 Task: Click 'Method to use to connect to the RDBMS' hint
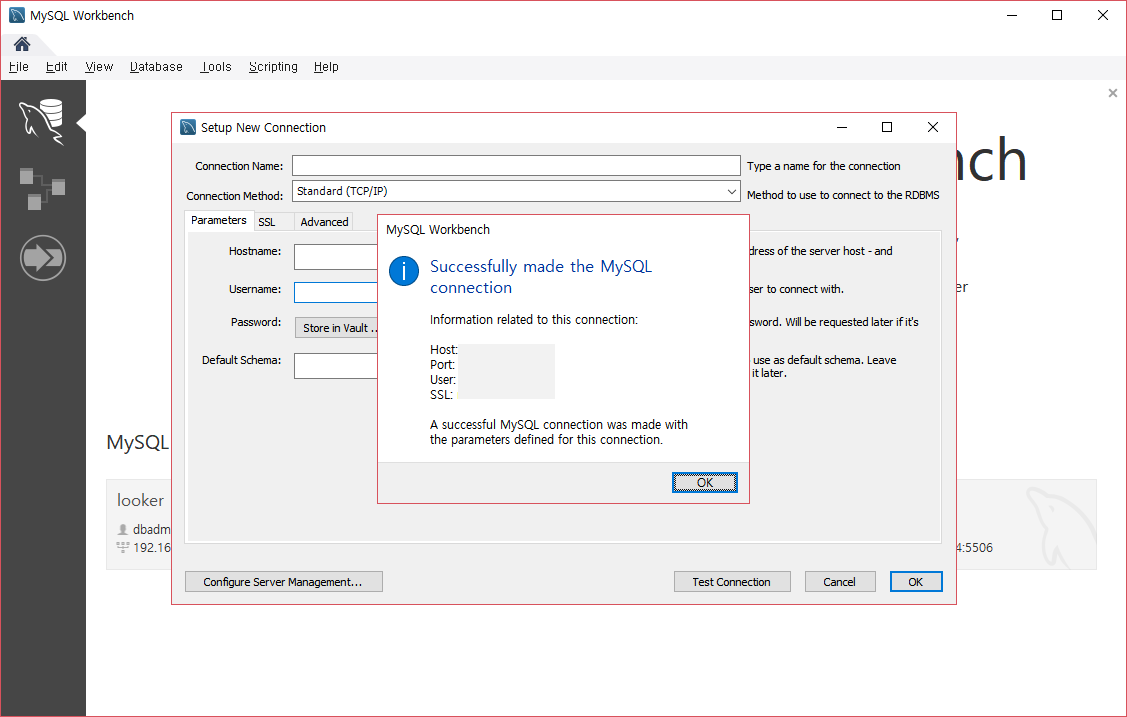tap(843, 195)
